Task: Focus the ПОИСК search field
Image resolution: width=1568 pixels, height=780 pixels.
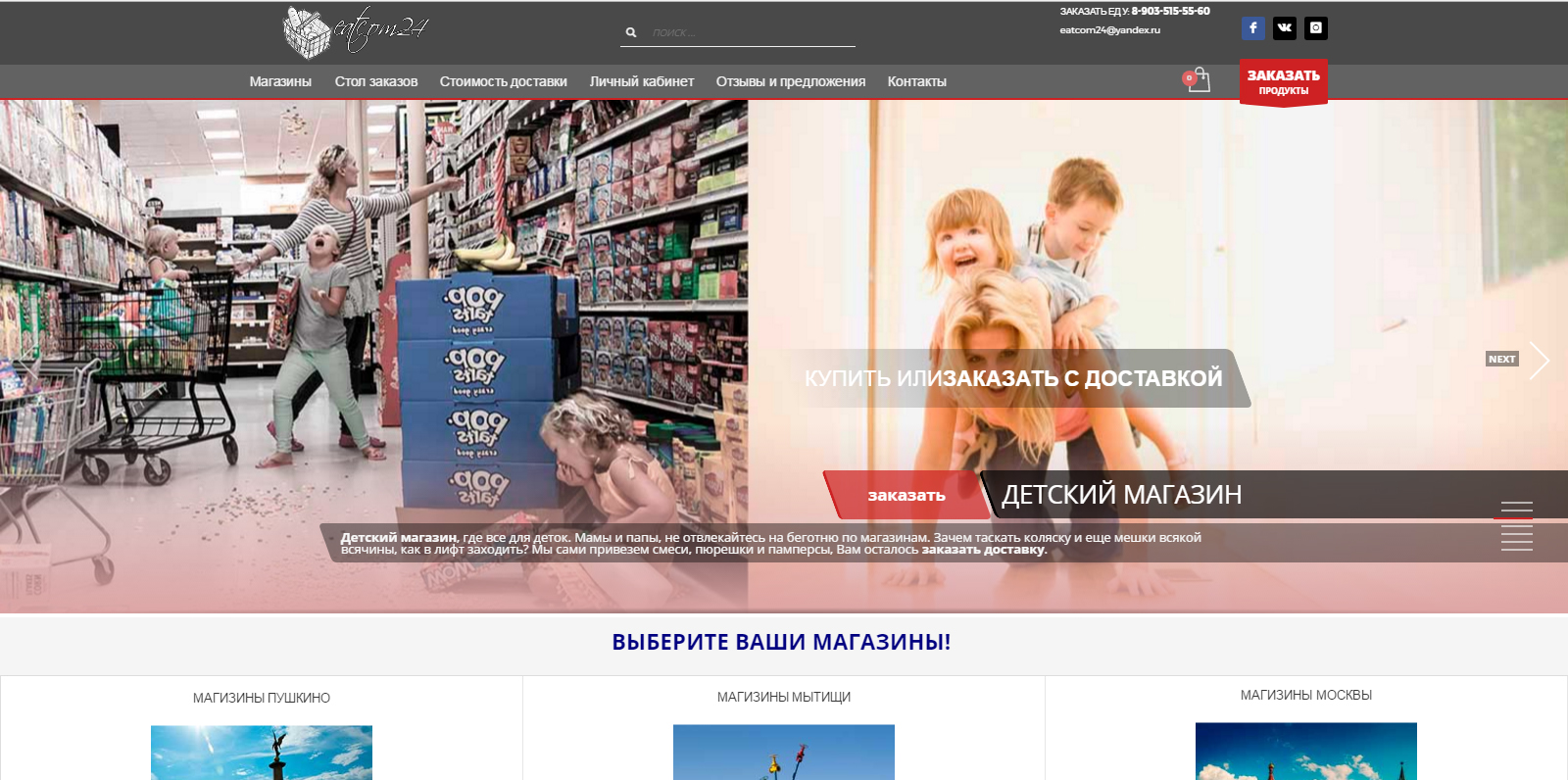Action: pyautogui.click(x=750, y=33)
